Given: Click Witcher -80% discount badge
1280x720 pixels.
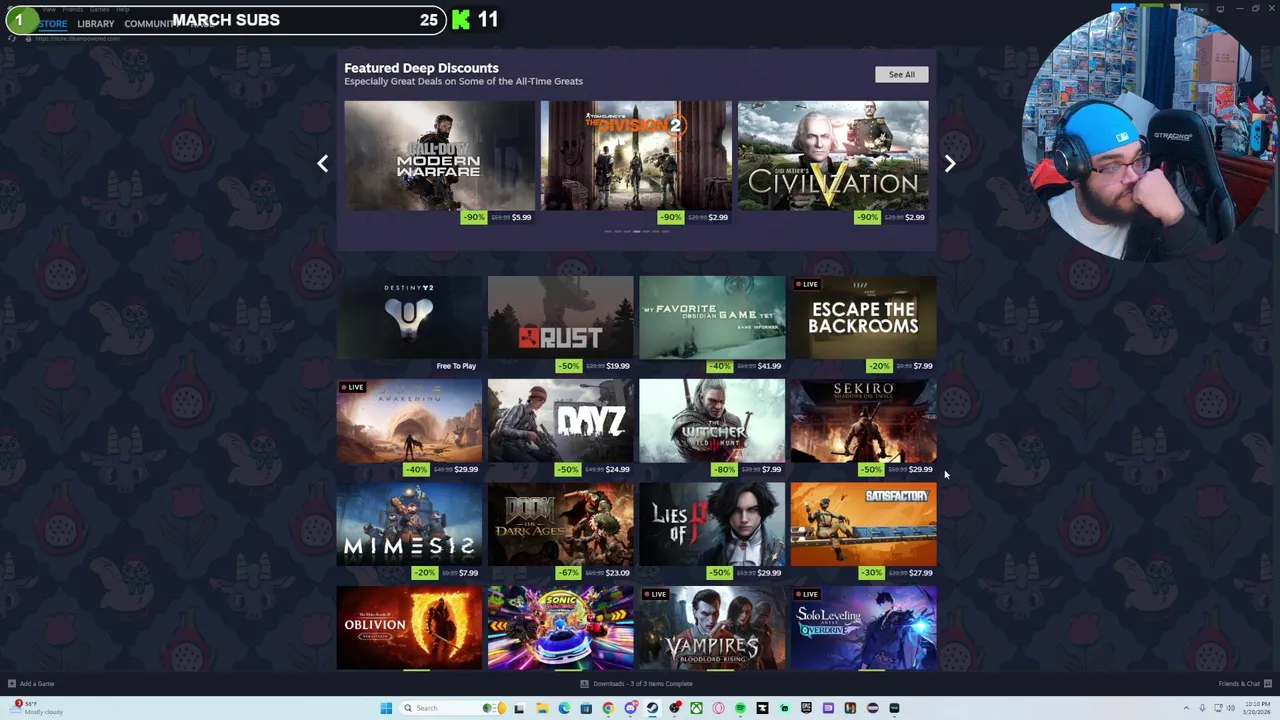Looking at the screenshot, I should (x=723, y=469).
